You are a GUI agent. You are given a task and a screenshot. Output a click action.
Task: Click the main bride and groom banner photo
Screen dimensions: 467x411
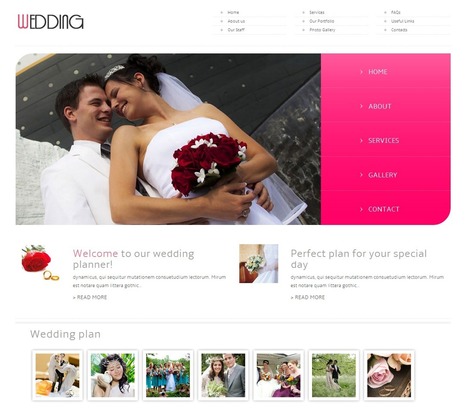pyautogui.click(x=168, y=139)
